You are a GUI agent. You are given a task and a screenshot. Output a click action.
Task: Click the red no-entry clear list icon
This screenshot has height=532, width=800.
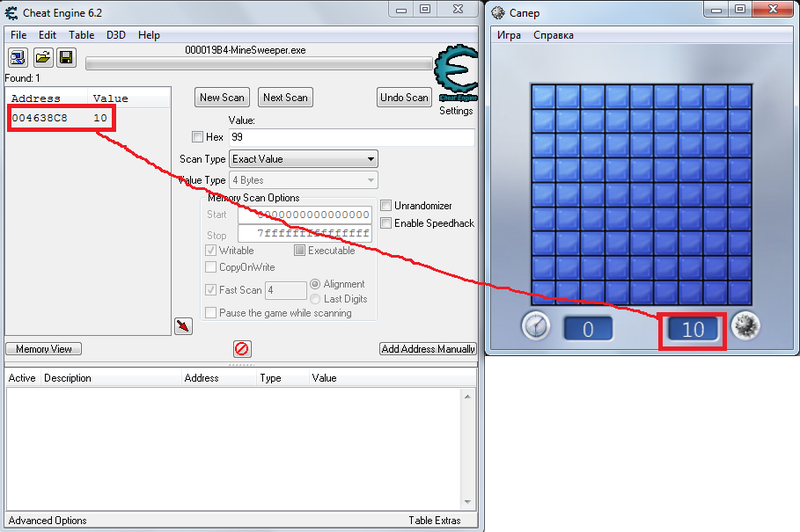(x=241, y=349)
